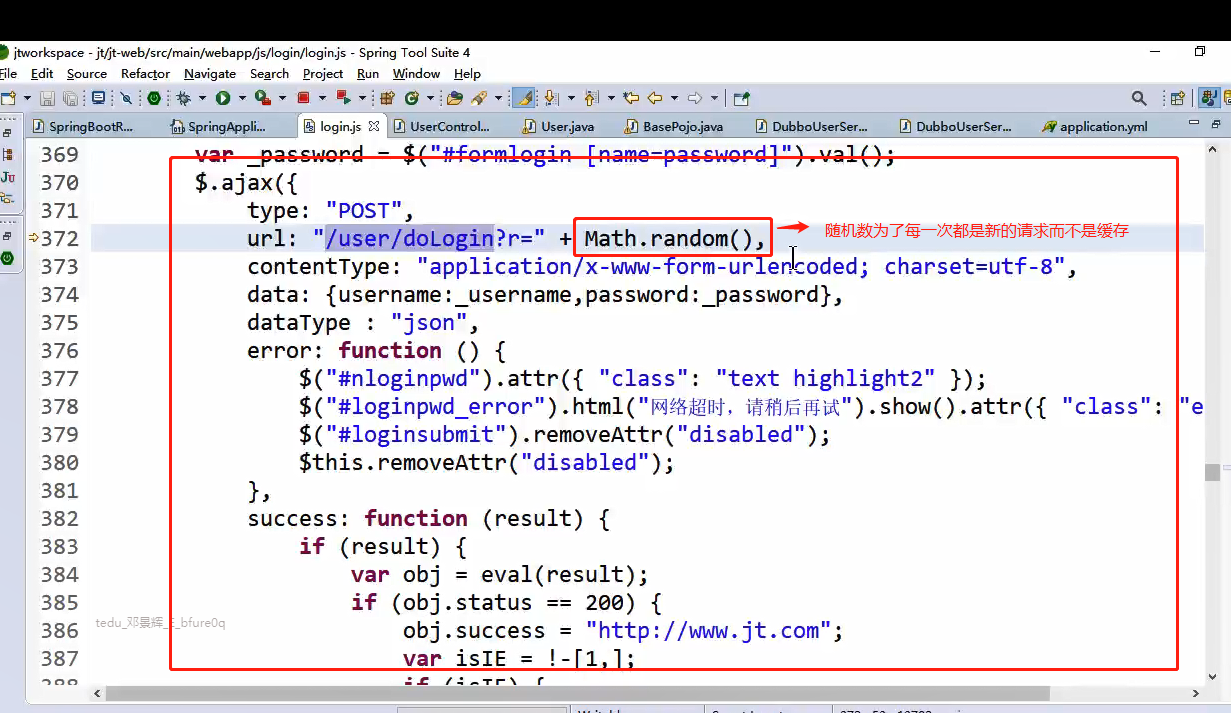Viewport: 1231px width, 713px height.
Task: Open the Source menu
Action: pos(87,73)
